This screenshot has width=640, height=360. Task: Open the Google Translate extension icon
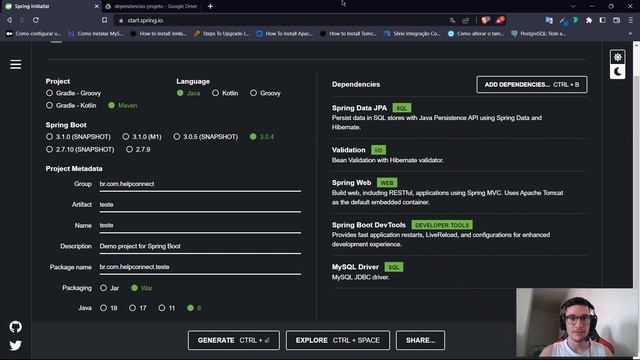coord(549,20)
